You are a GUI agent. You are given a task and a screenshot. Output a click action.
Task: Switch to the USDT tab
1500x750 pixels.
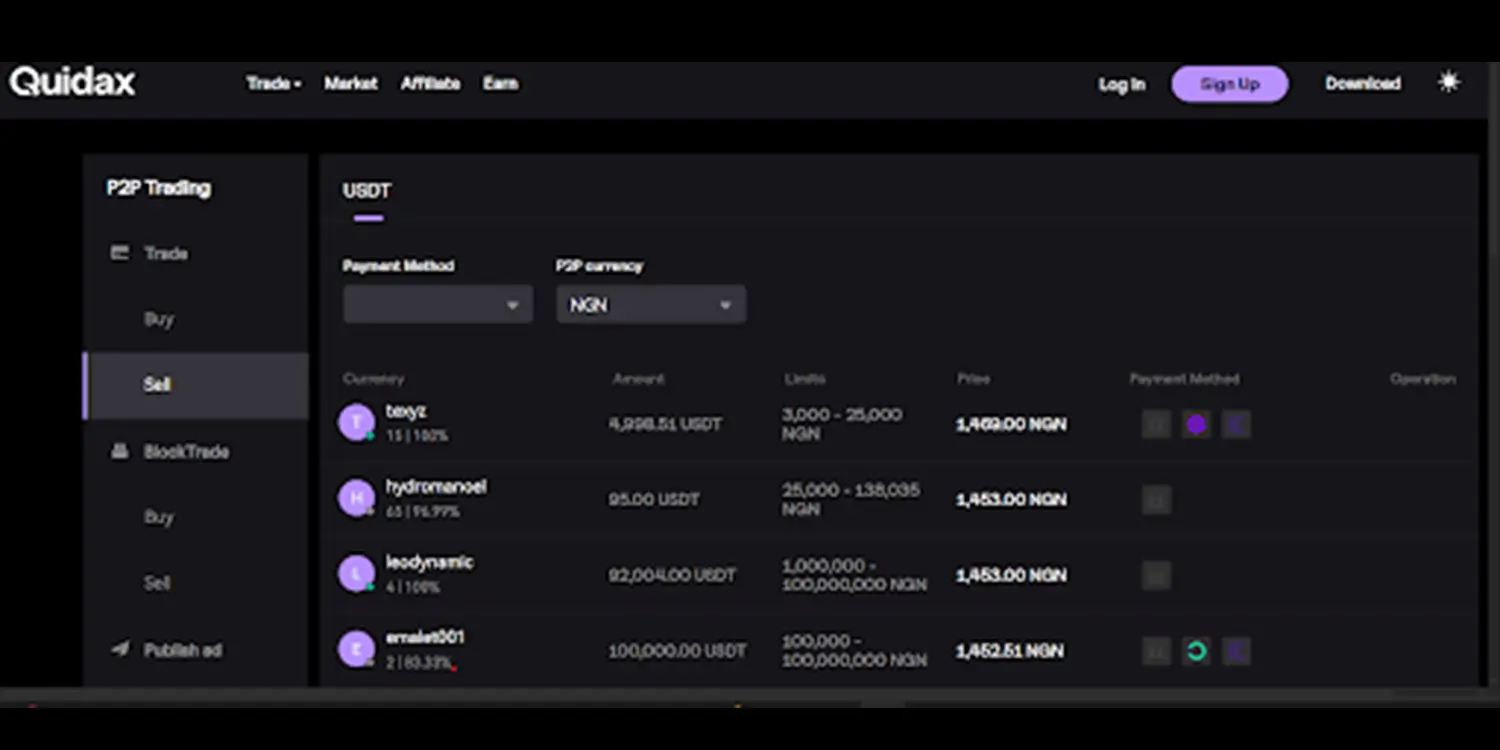[367, 191]
